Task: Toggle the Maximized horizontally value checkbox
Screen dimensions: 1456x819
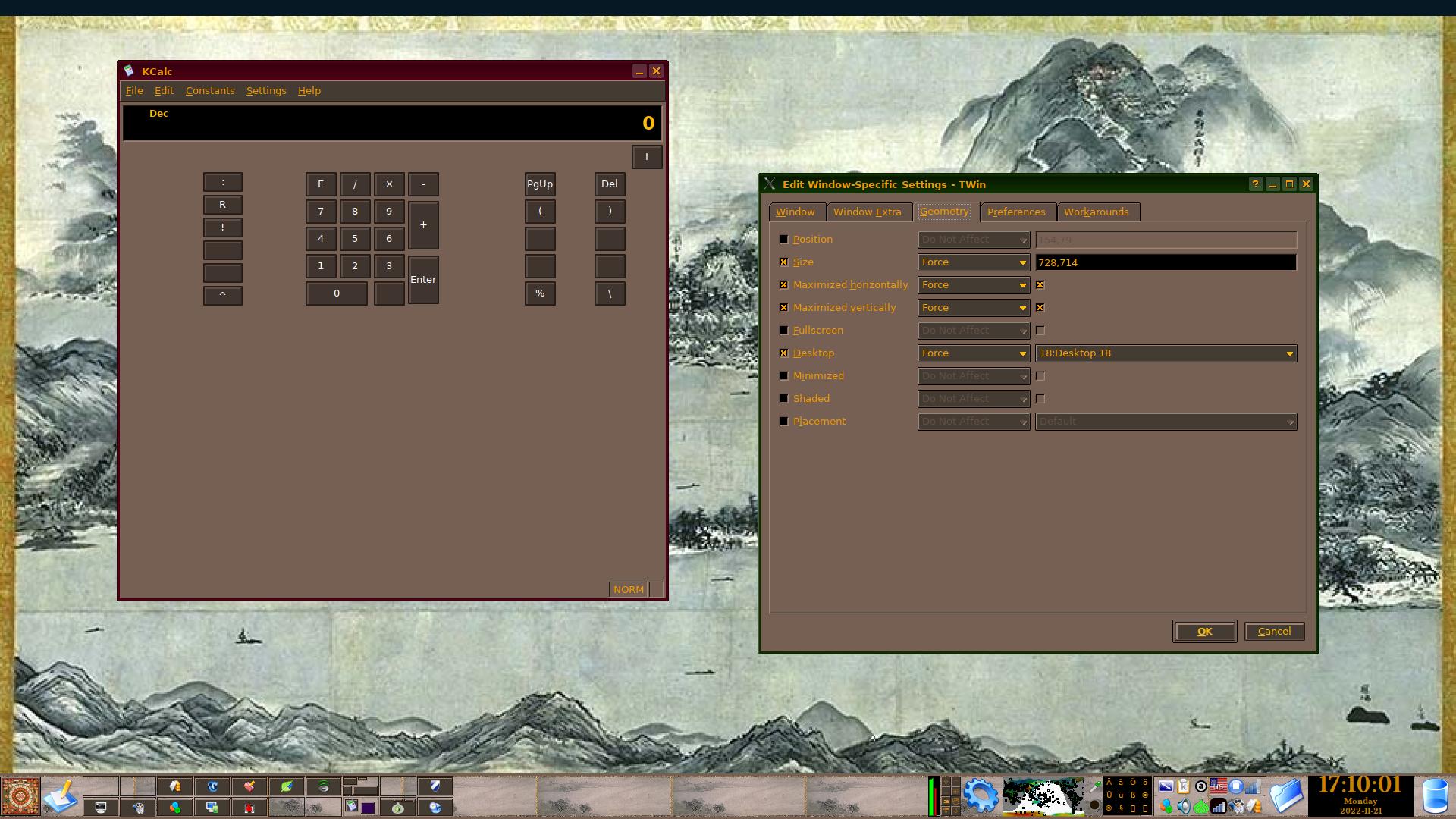Action: pos(1040,284)
